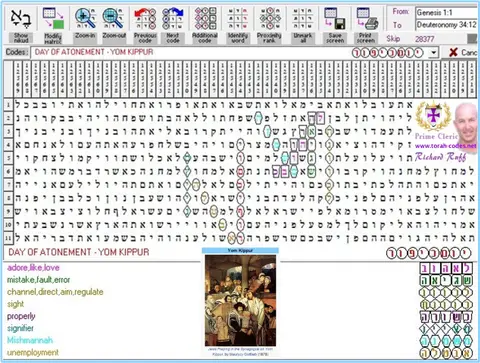Click the Show nikud label button
This screenshot has width=480, height=363.
[21, 38]
